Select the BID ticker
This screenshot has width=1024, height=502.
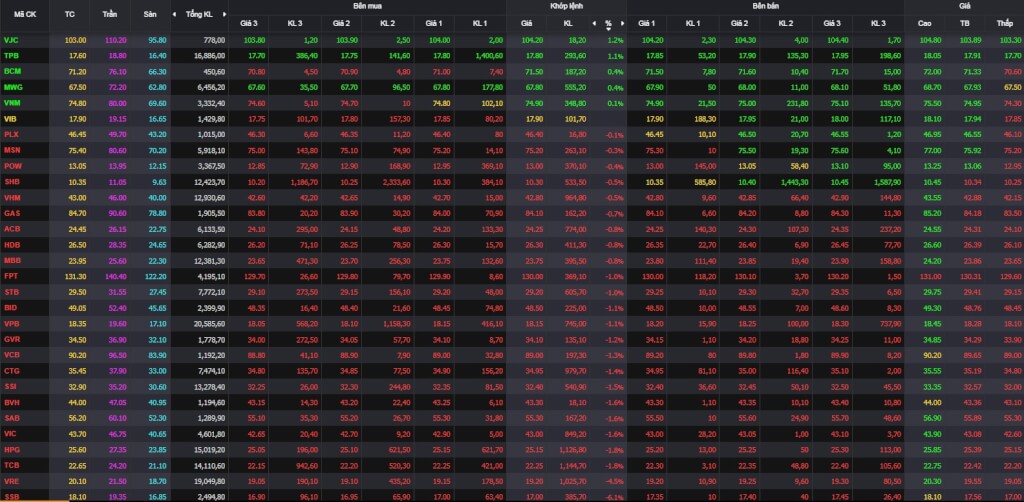click(10, 307)
